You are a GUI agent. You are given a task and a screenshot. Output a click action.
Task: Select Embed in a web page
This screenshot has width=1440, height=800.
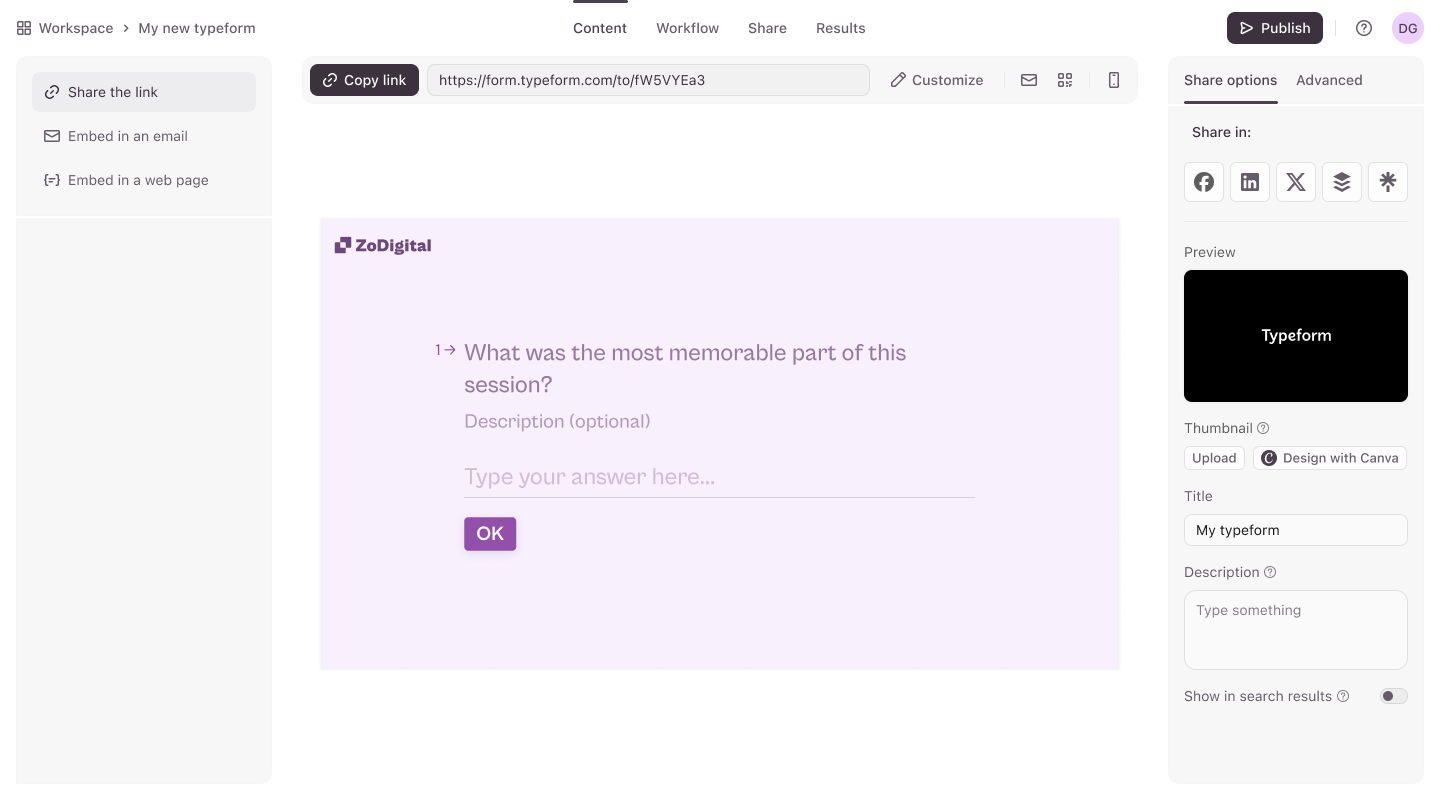[x=138, y=180]
